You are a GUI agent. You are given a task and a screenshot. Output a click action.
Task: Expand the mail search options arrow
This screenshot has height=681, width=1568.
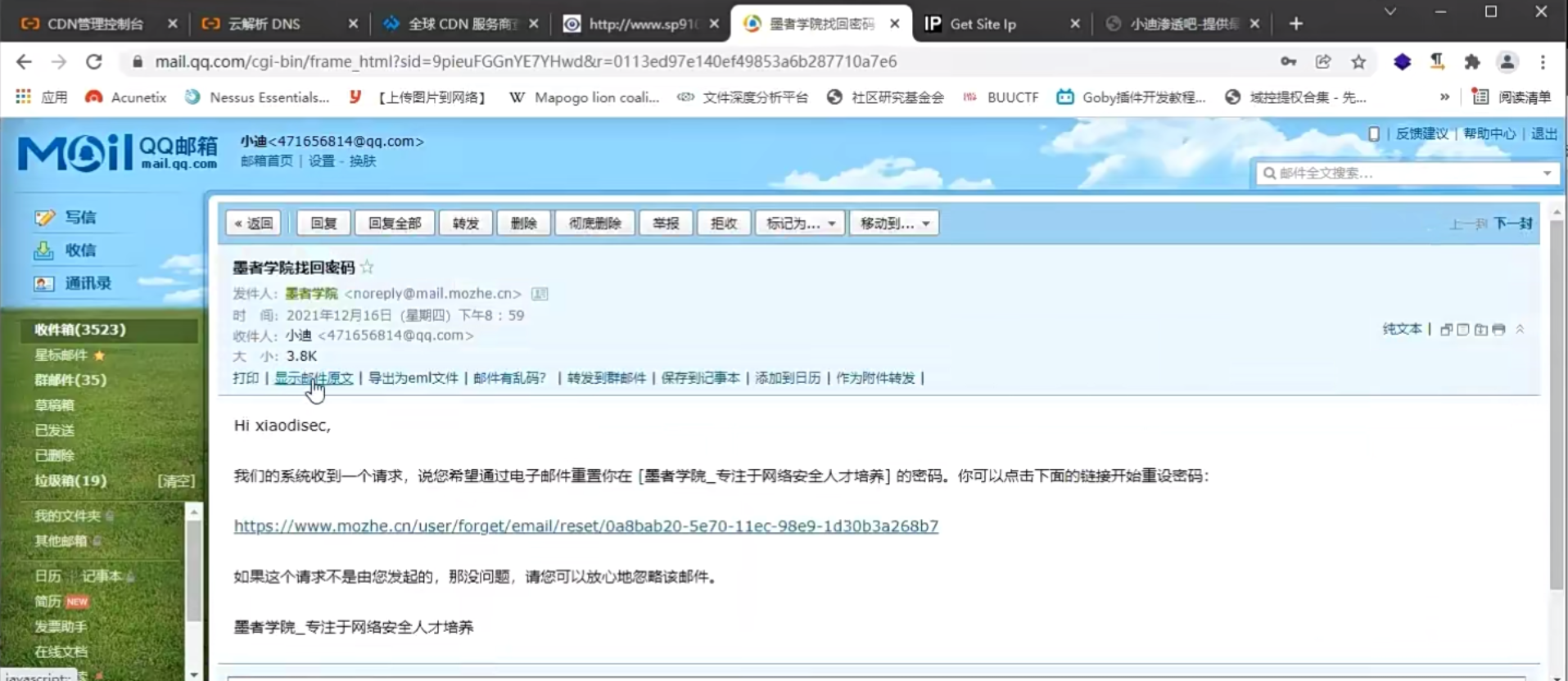coord(1547,173)
